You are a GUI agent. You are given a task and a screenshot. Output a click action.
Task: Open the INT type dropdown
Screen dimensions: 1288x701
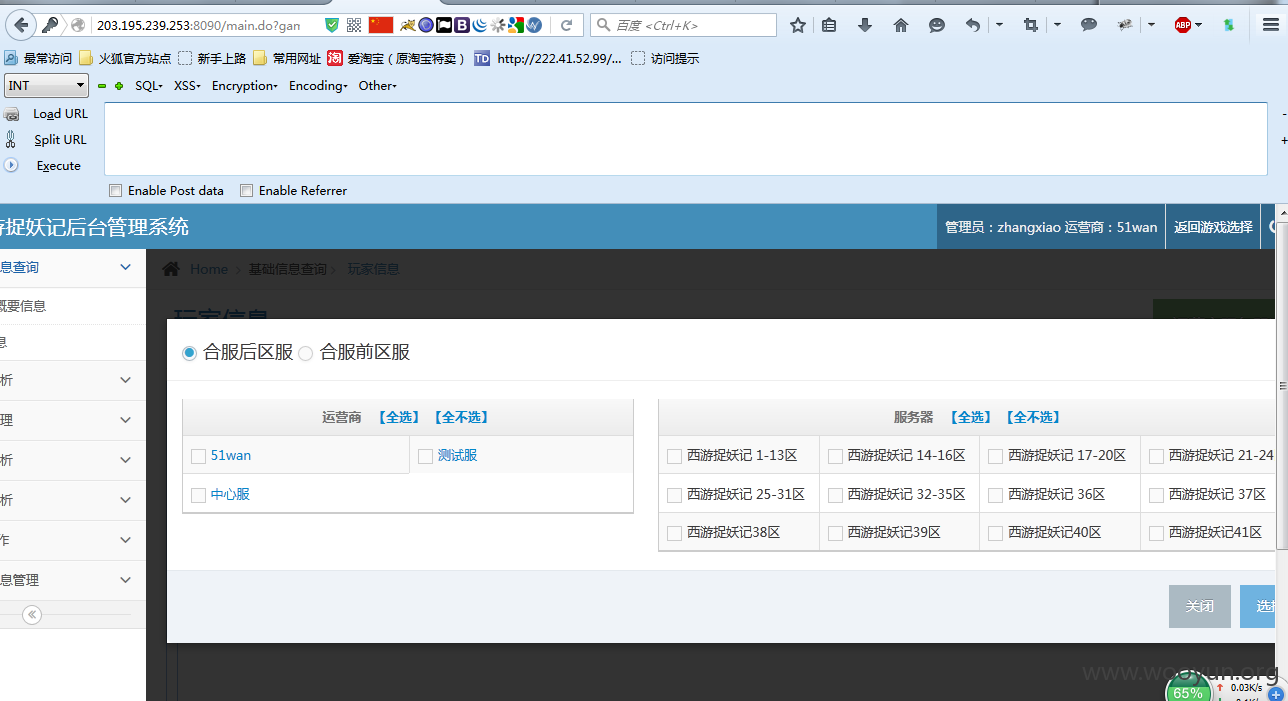click(x=46, y=86)
